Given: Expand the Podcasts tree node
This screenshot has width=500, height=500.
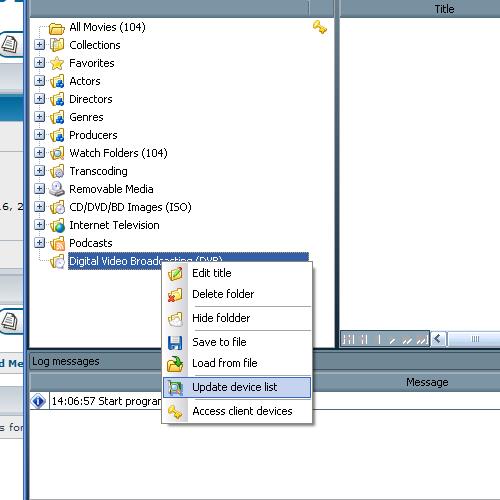Looking at the screenshot, I should pyautogui.click(x=39, y=243).
